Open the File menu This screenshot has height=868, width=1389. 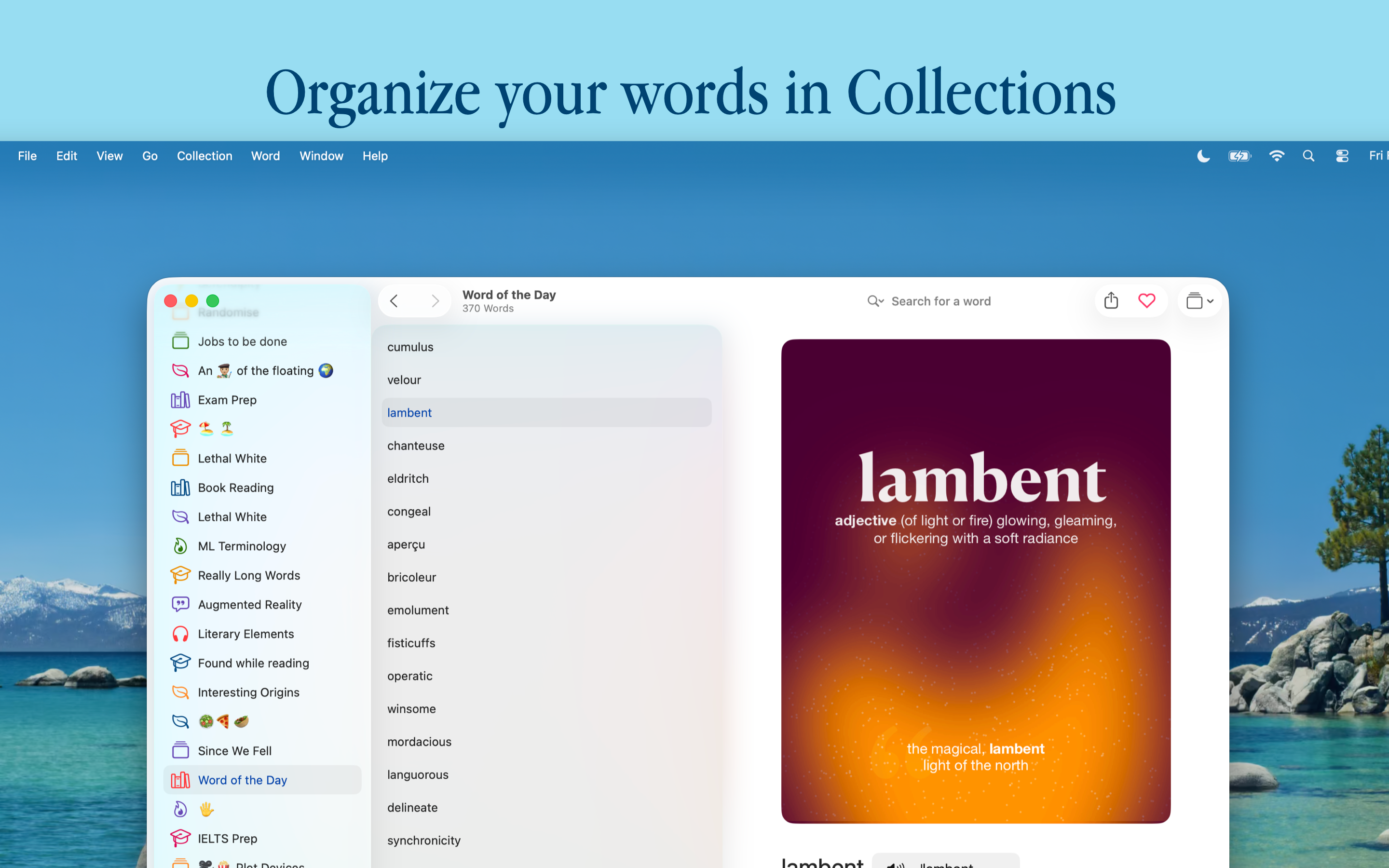coord(27,156)
